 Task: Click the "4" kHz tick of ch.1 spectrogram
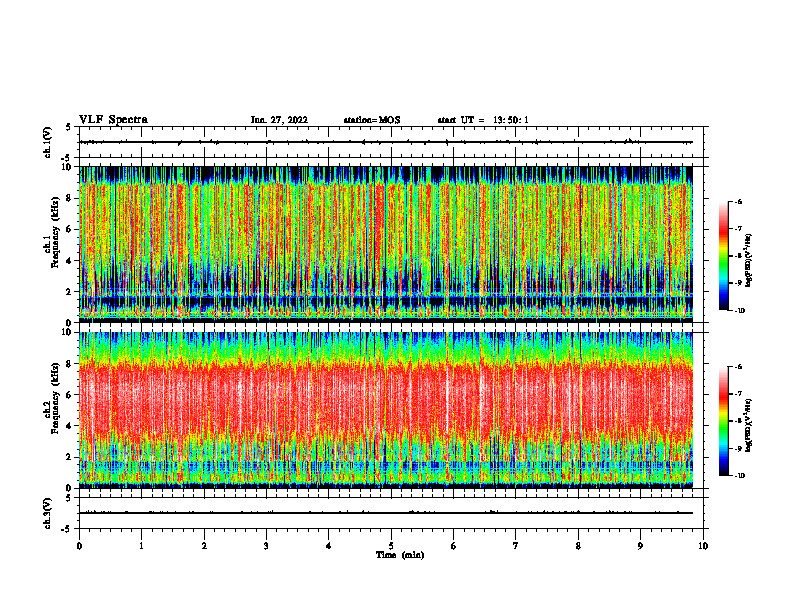70,261
